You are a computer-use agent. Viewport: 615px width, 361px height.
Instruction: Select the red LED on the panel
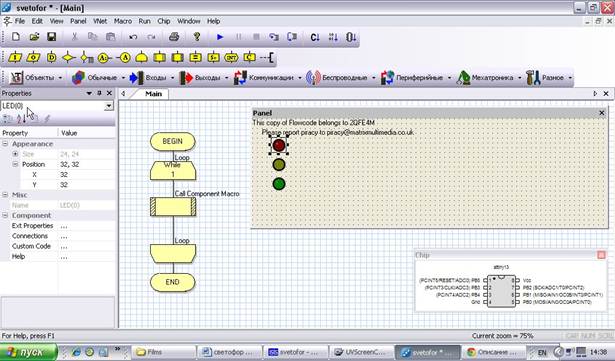pyautogui.click(x=279, y=145)
